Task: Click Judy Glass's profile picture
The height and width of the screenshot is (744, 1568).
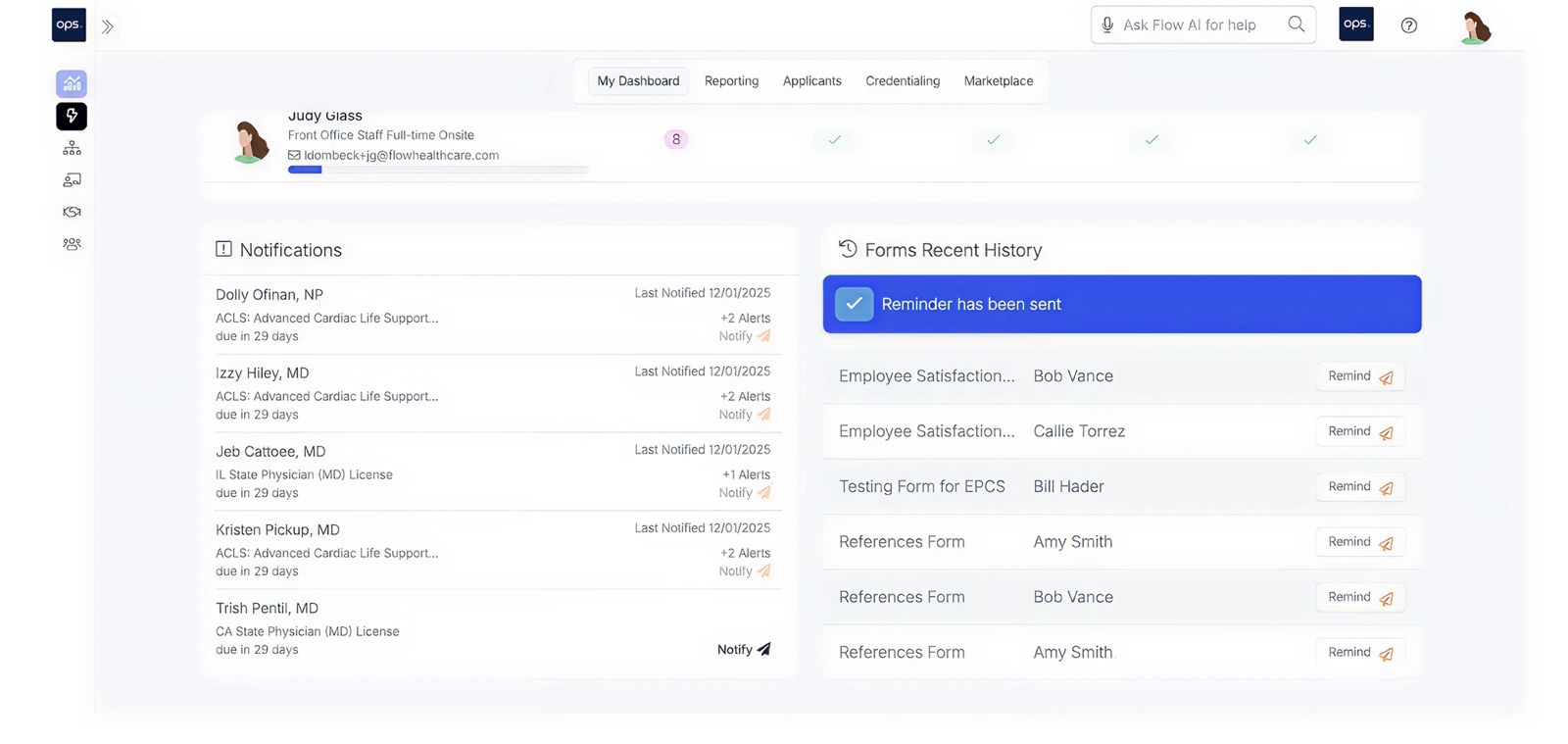Action: tap(250, 142)
